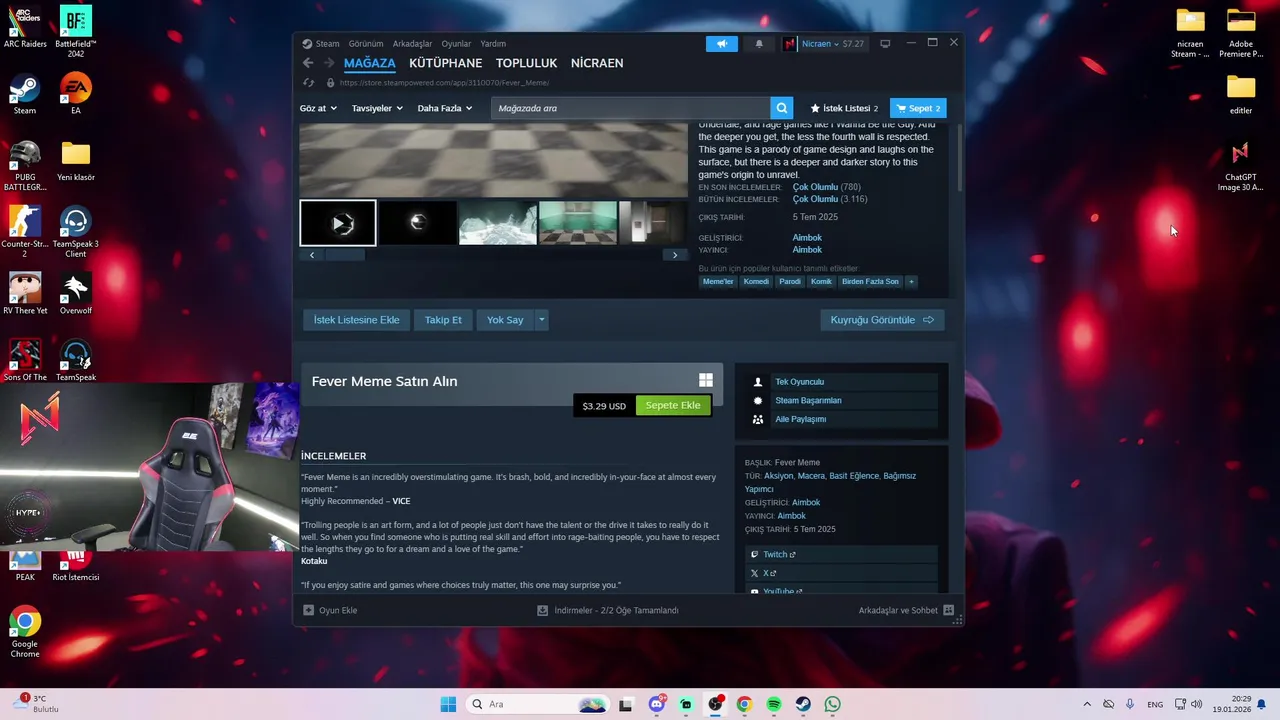This screenshot has width=1280, height=720.
Task: Open the ARC Raiders desktop shortcut
Action: pos(25,28)
